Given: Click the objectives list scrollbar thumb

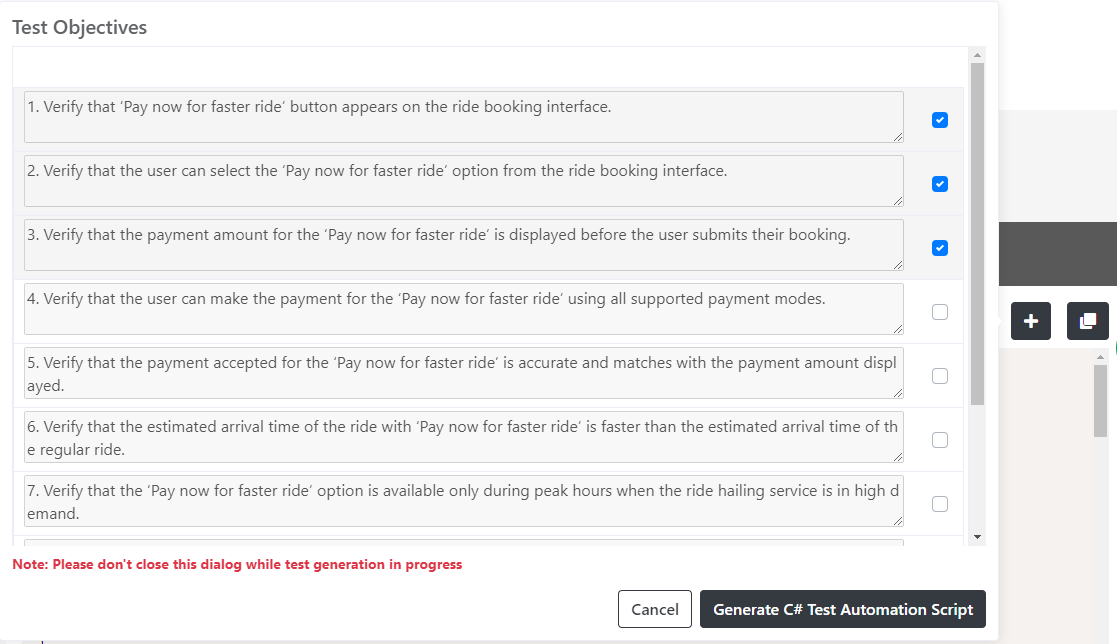Looking at the screenshot, I should coord(977,234).
